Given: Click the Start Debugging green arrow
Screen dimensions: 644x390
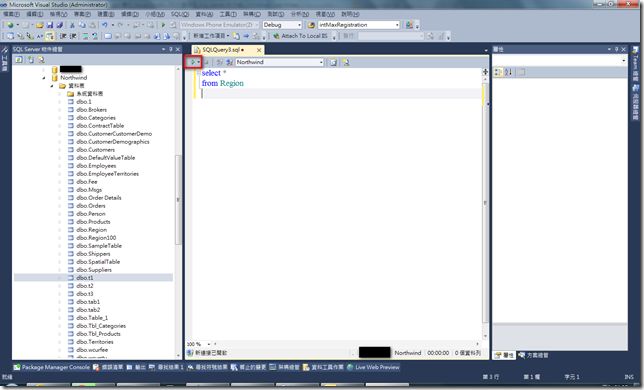Looking at the screenshot, I should pos(163,25).
